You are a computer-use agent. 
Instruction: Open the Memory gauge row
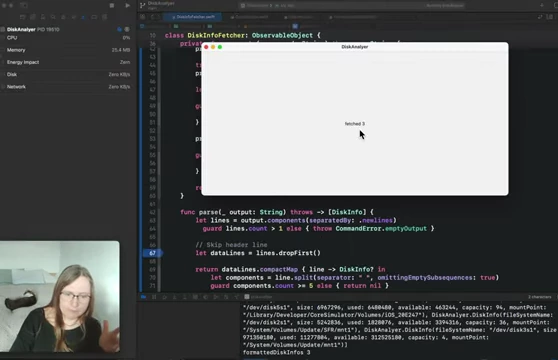pyautogui.click(x=66, y=50)
